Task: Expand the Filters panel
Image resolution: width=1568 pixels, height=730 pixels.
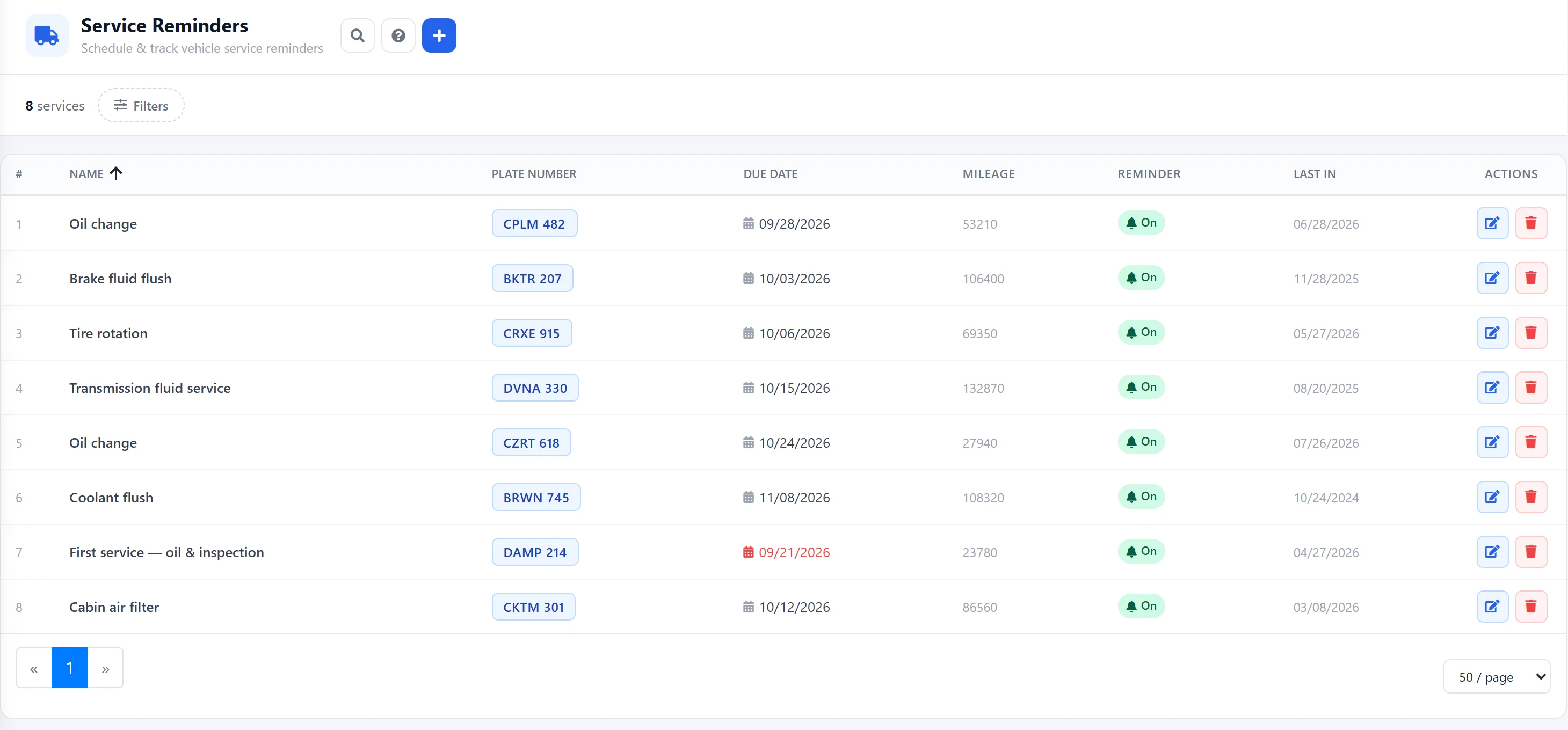Action: pos(141,105)
